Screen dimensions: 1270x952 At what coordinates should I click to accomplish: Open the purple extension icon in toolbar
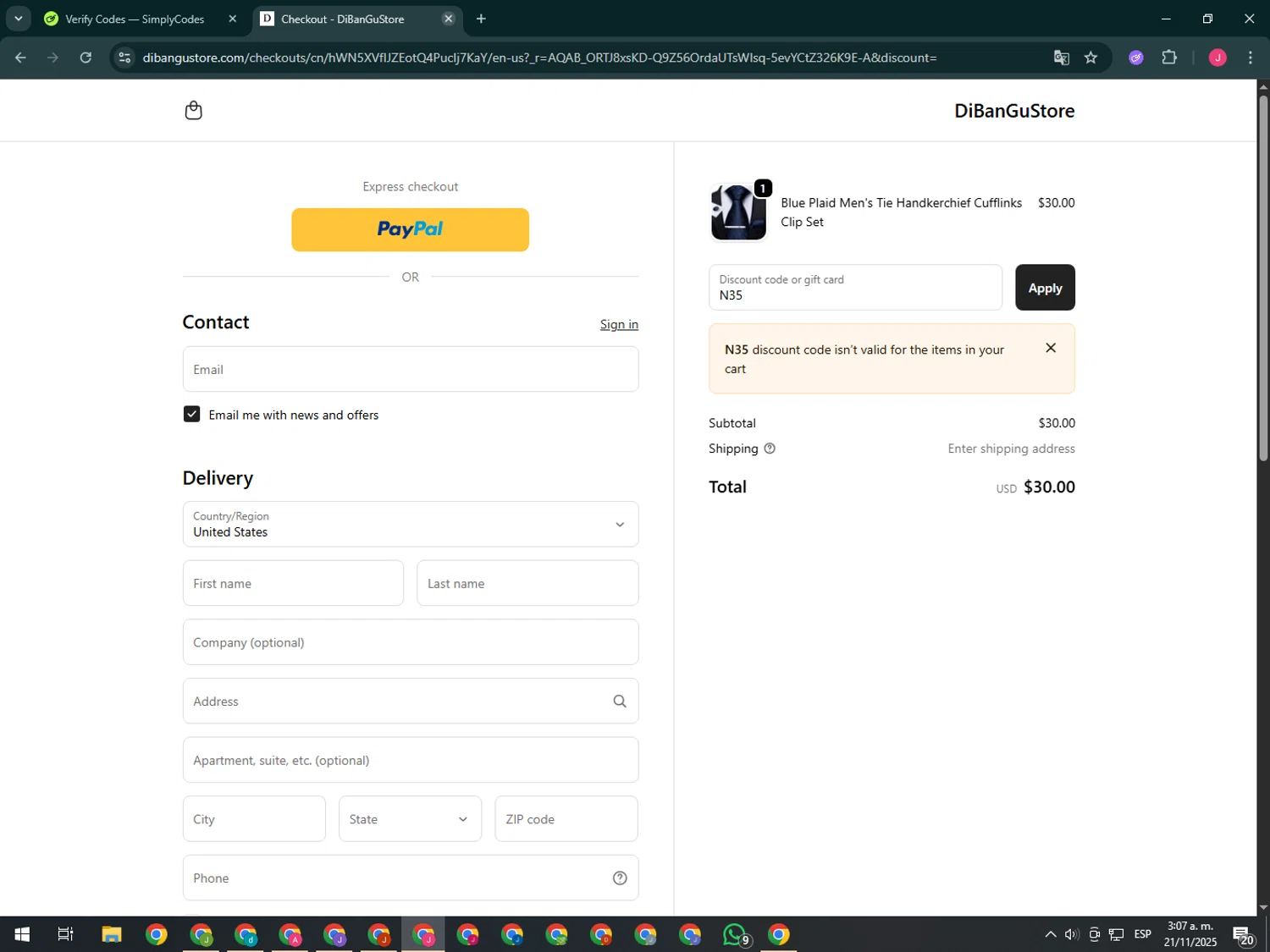1136,58
